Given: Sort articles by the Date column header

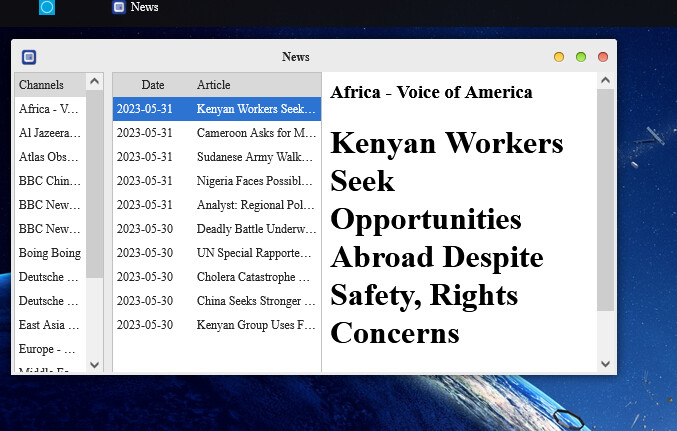Looking at the screenshot, I should 153,85.
